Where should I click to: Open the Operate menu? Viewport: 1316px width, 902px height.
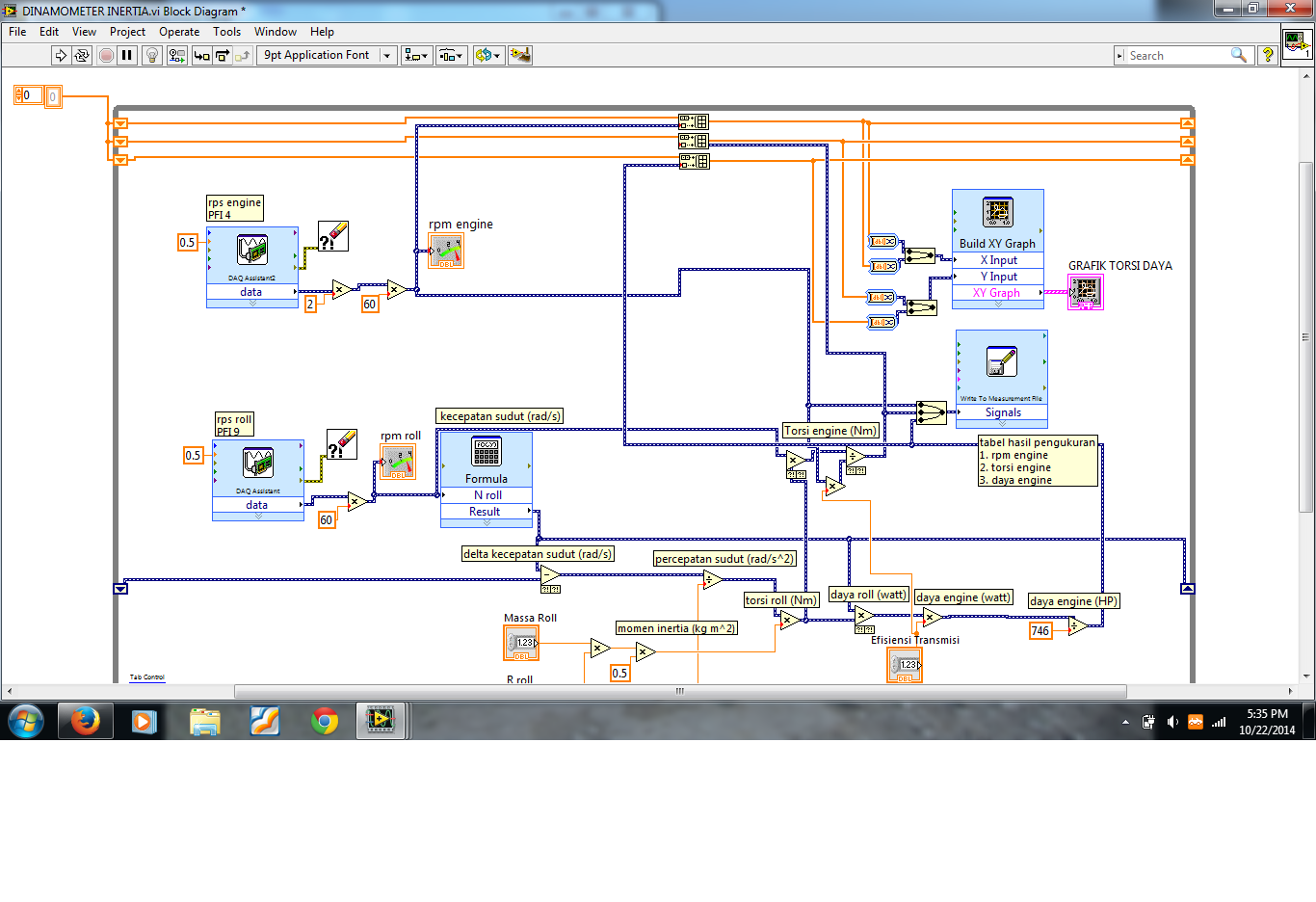tap(179, 32)
